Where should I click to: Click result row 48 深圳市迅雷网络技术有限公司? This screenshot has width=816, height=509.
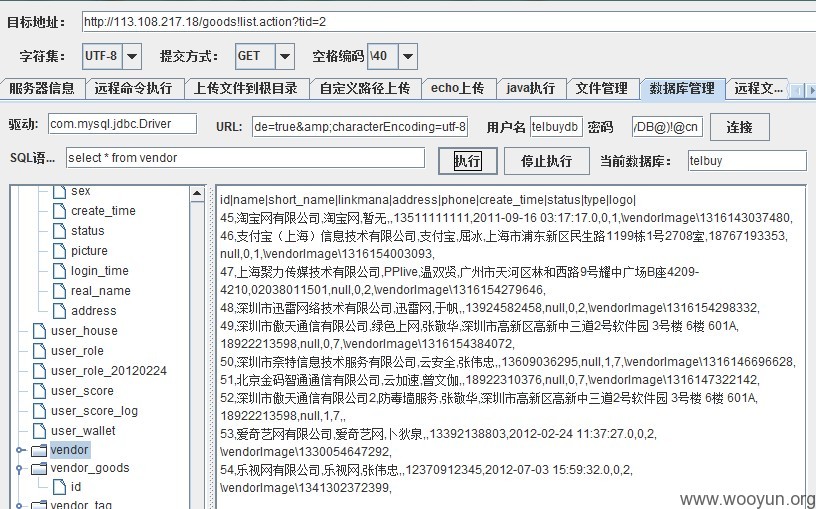click(x=489, y=308)
